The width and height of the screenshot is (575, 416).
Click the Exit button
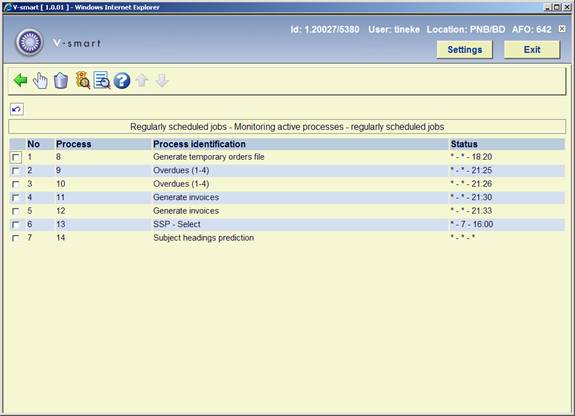[532, 50]
